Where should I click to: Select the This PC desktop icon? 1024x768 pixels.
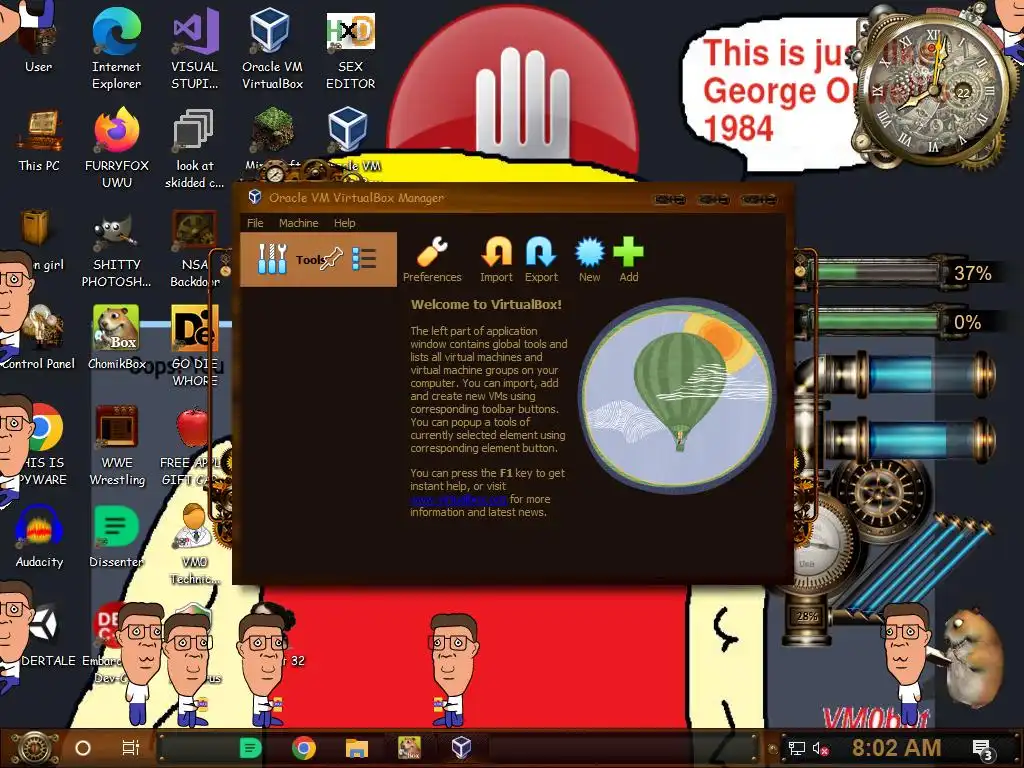pos(39,140)
